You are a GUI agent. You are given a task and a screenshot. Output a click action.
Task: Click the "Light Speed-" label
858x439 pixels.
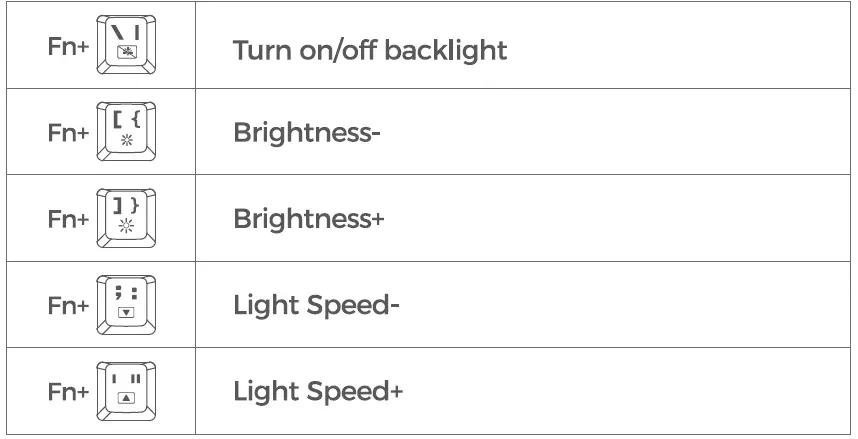(317, 305)
